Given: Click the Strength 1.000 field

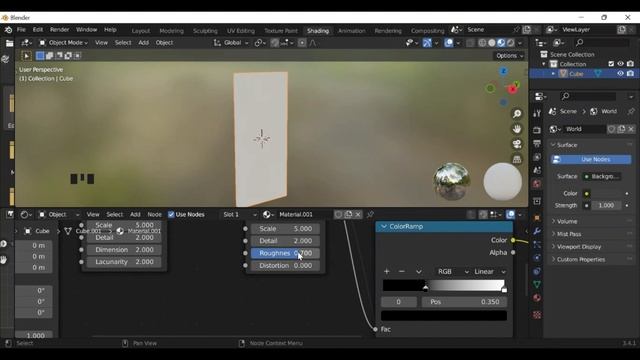Looking at the screenshot, I should click(607, 205).
